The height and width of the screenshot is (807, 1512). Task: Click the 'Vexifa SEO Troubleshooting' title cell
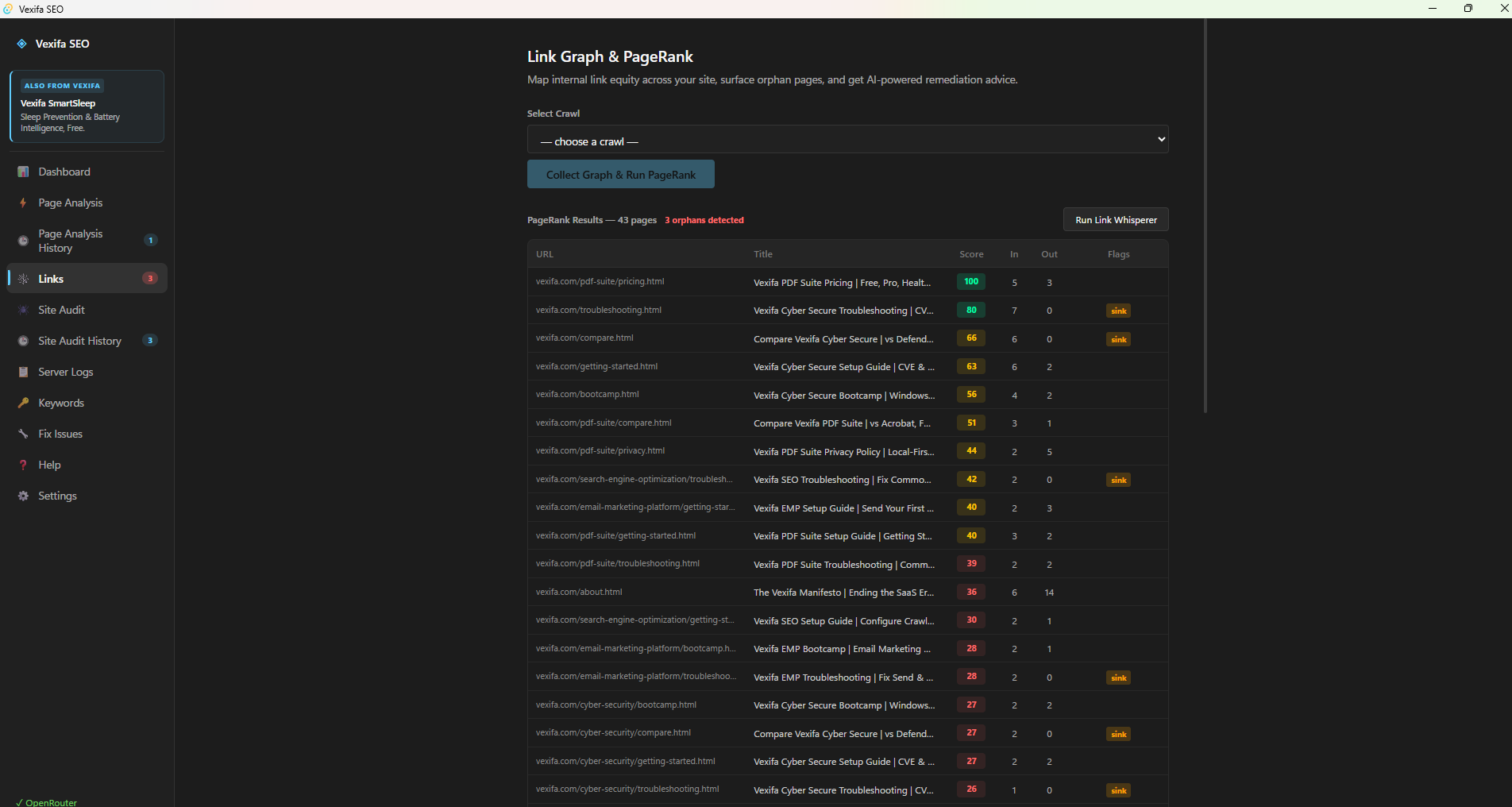(x=842, y=480)
